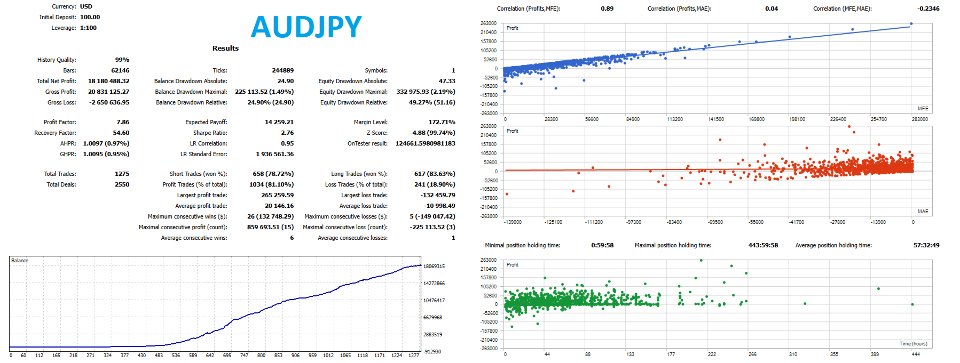960x363 pixels.
Task: Click Average loss trade value 10 998.49
Action: [x=441, y=206]
